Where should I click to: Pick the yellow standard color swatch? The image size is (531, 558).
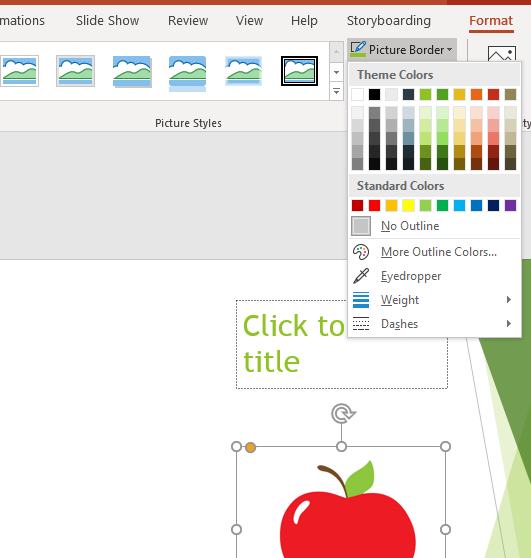tap(408, 205)
